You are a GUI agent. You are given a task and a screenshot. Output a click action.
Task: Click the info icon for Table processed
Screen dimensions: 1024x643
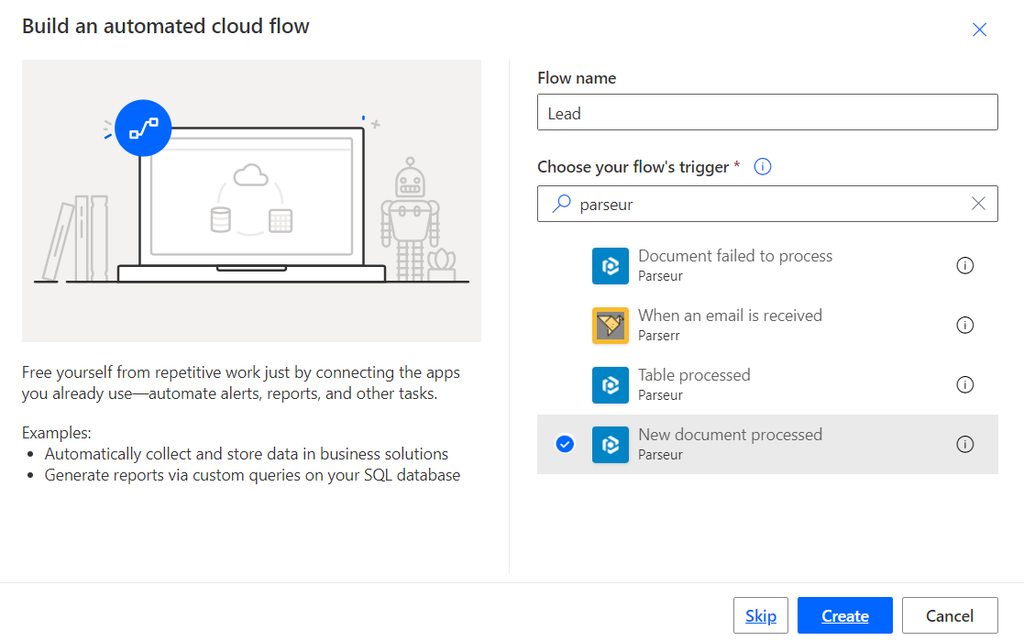point(965,385)
